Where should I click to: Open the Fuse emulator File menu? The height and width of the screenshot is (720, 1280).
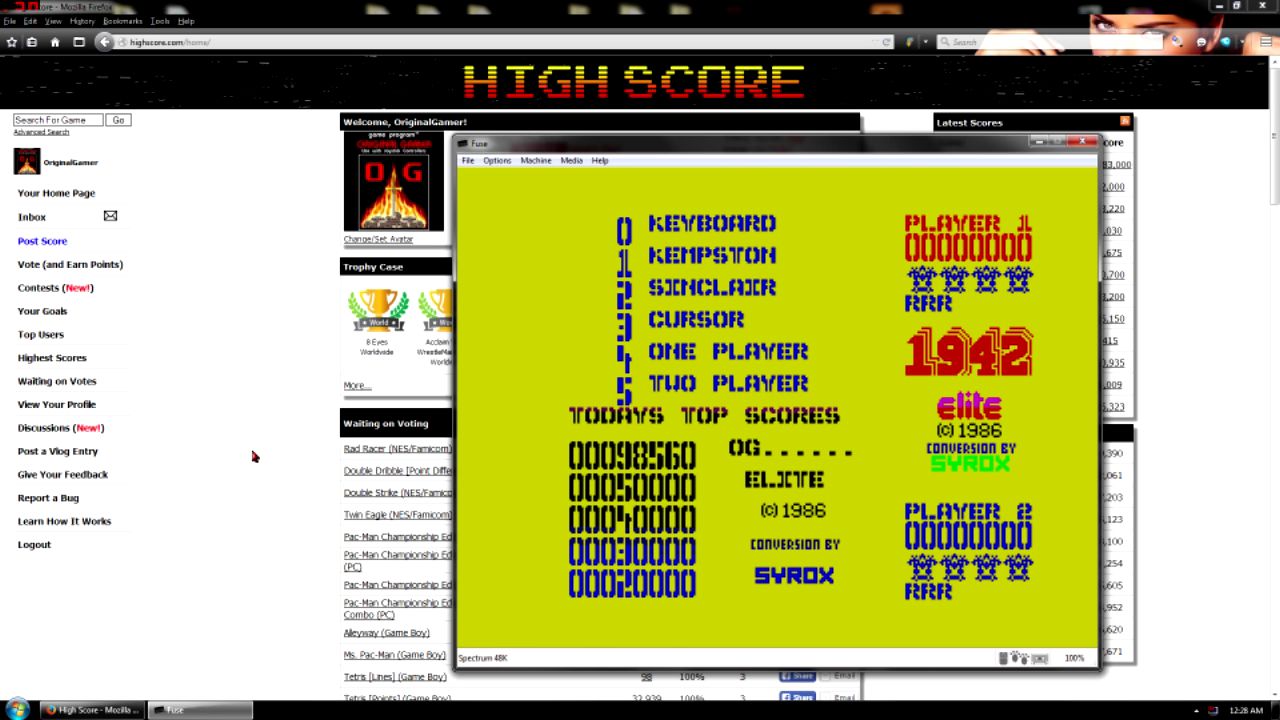tap(467, 160)
